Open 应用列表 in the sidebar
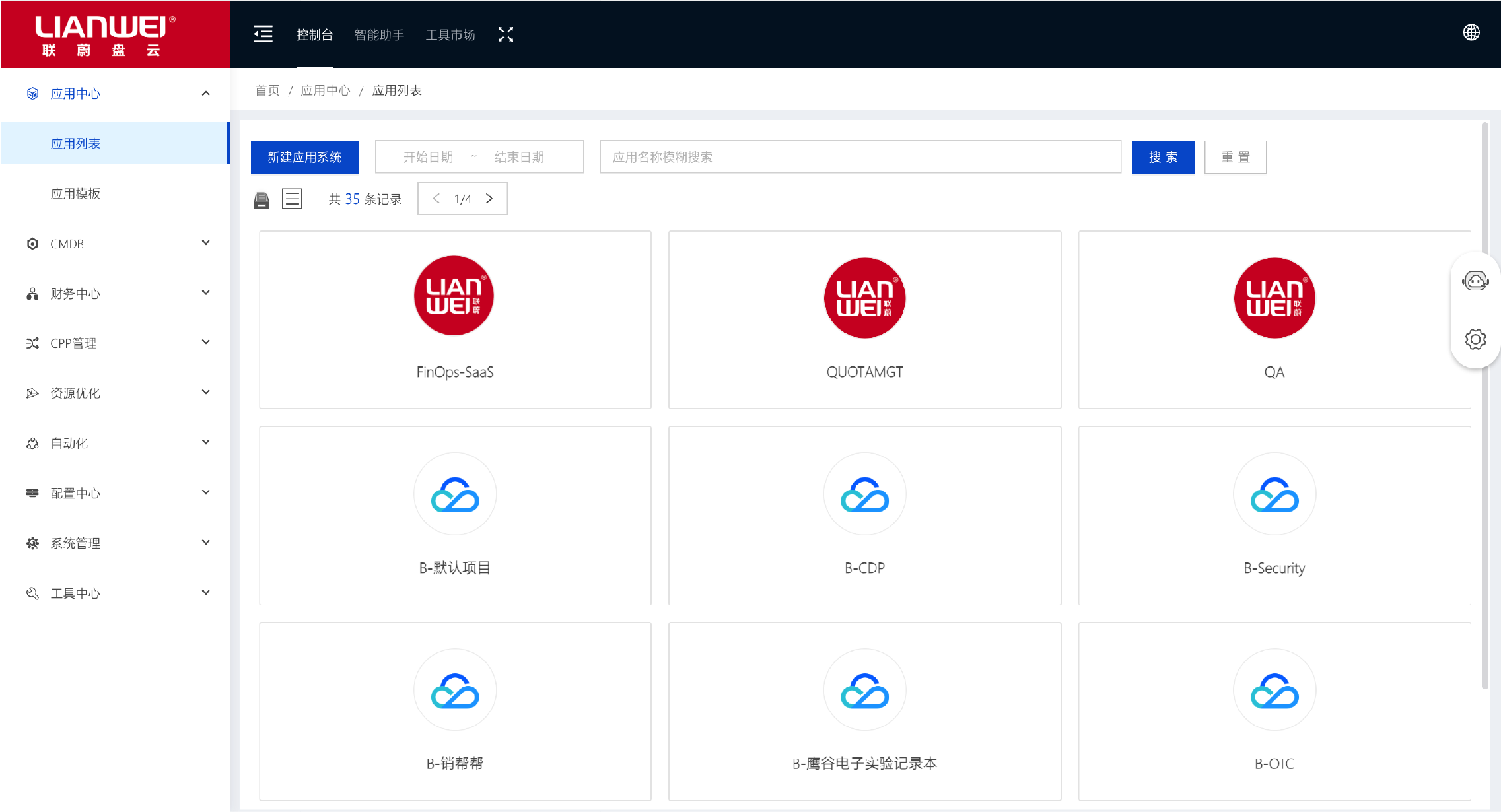This screenshot has width=1501, height=812. (115, 143)
